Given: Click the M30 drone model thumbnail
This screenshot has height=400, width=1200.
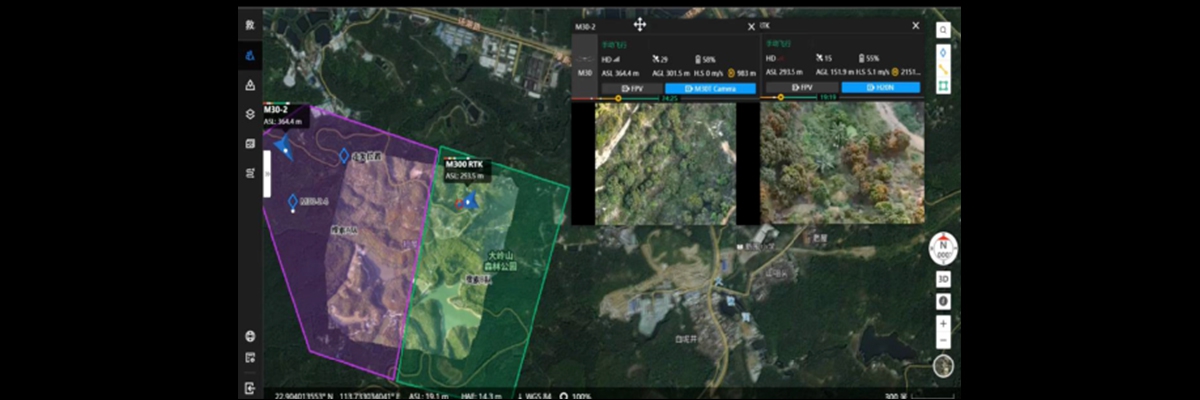Looking at the screenshot, I should tap(585, 72).
